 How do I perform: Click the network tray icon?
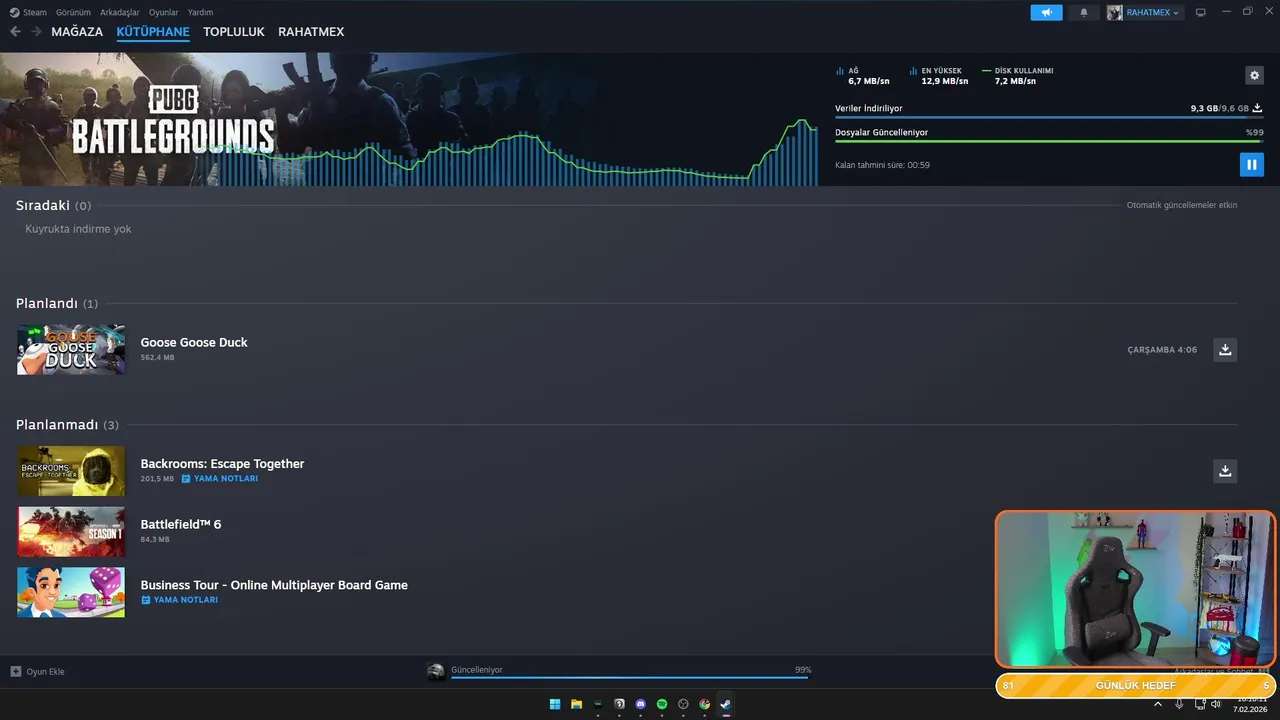1200,704
